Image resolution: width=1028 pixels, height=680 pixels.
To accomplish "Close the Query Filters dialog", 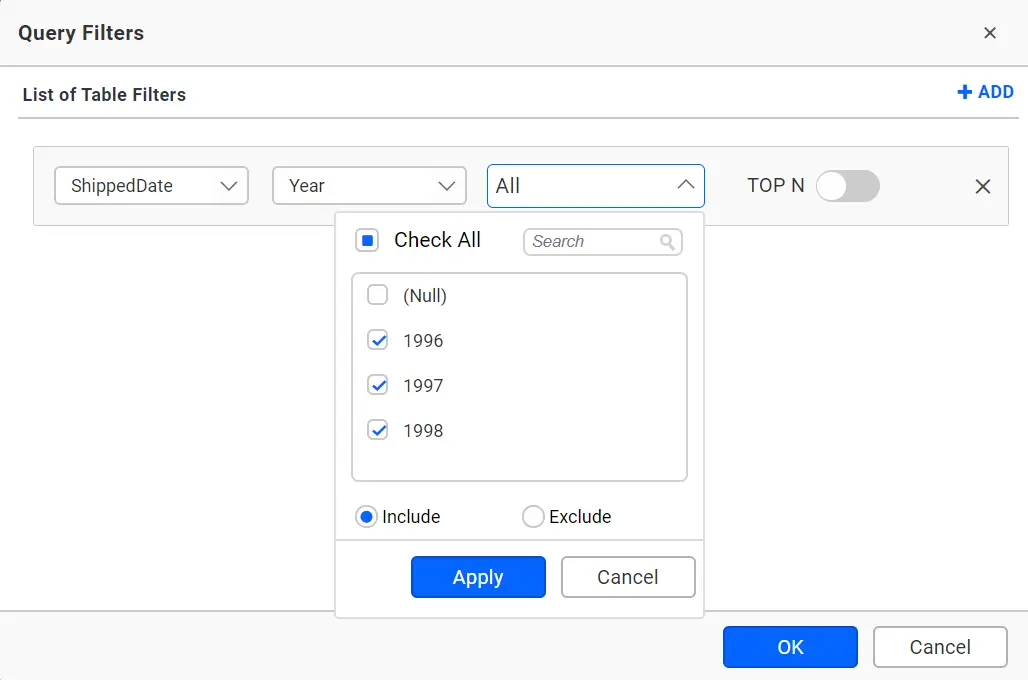I will coord(990,32).
